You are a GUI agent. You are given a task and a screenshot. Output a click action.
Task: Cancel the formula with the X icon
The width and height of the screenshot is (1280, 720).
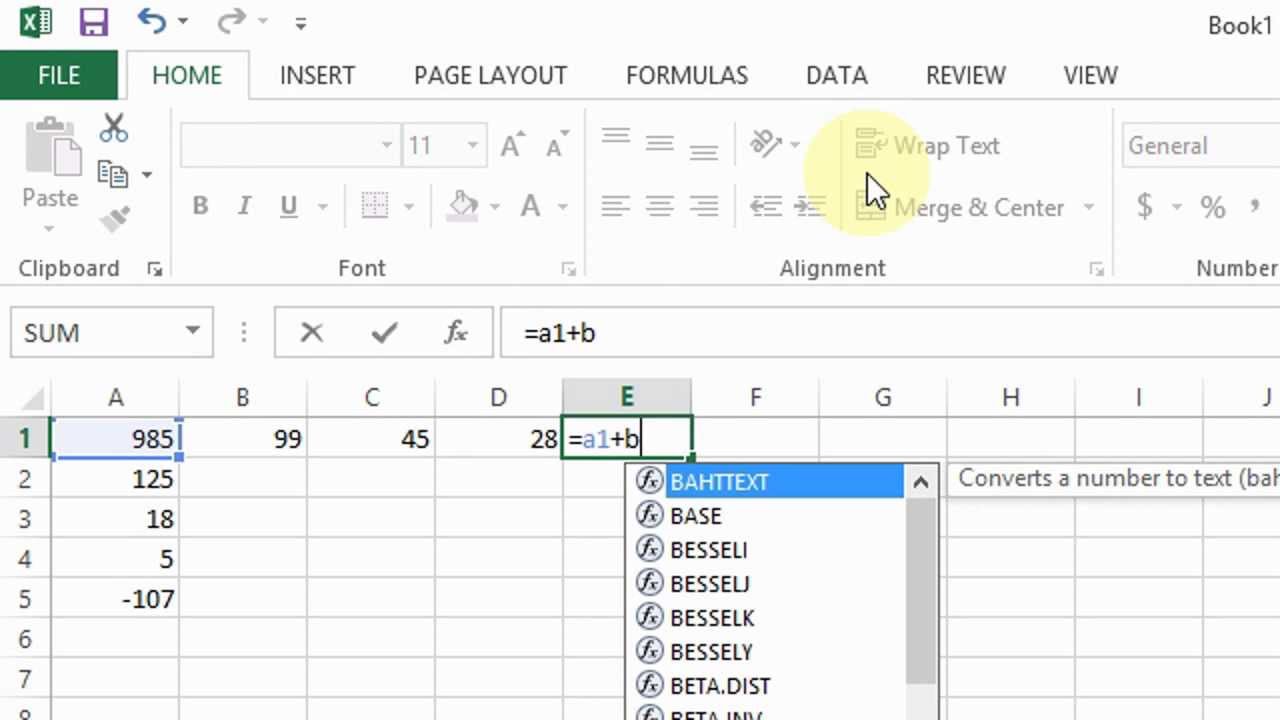312,333
